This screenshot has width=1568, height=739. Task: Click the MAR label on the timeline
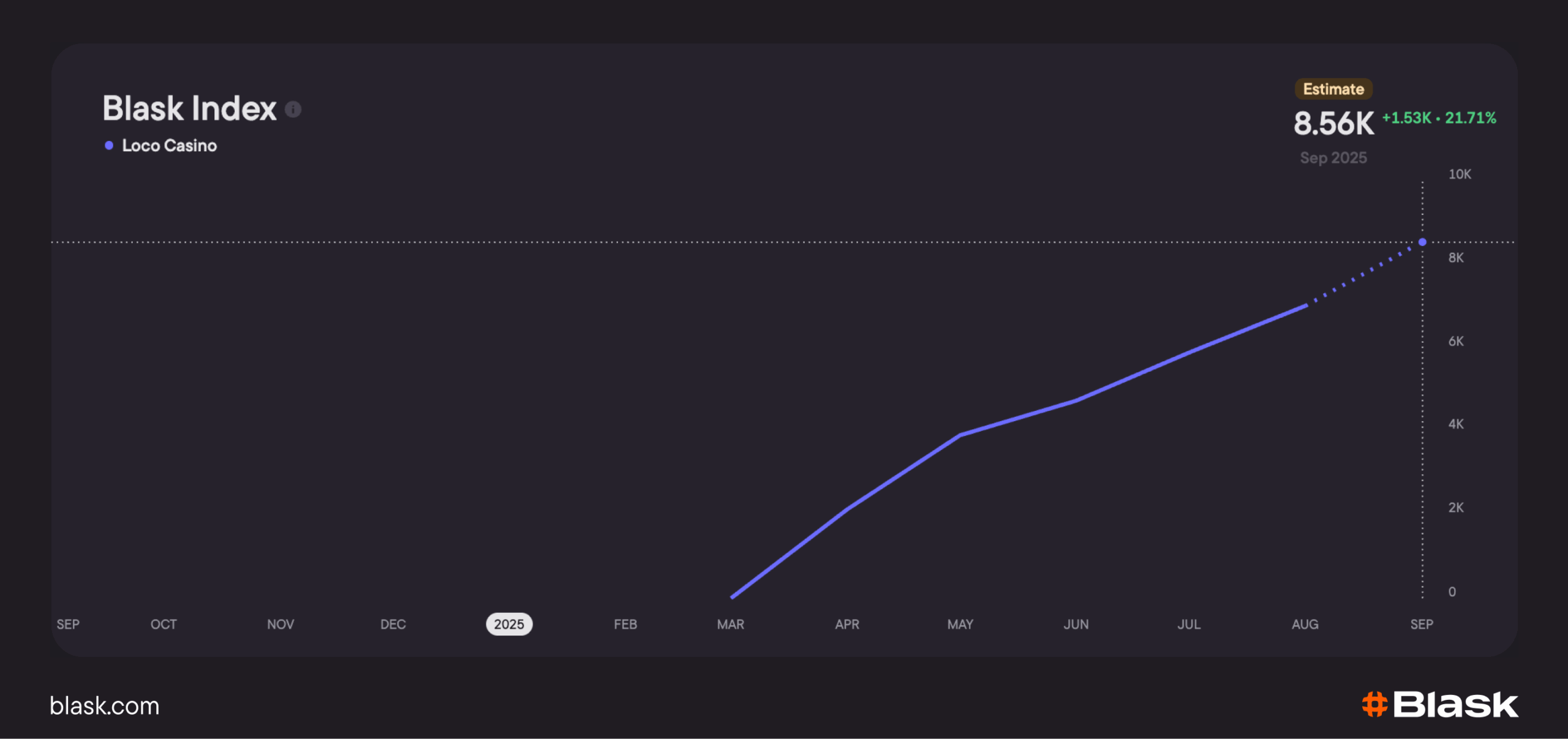[x=730, y=625]
